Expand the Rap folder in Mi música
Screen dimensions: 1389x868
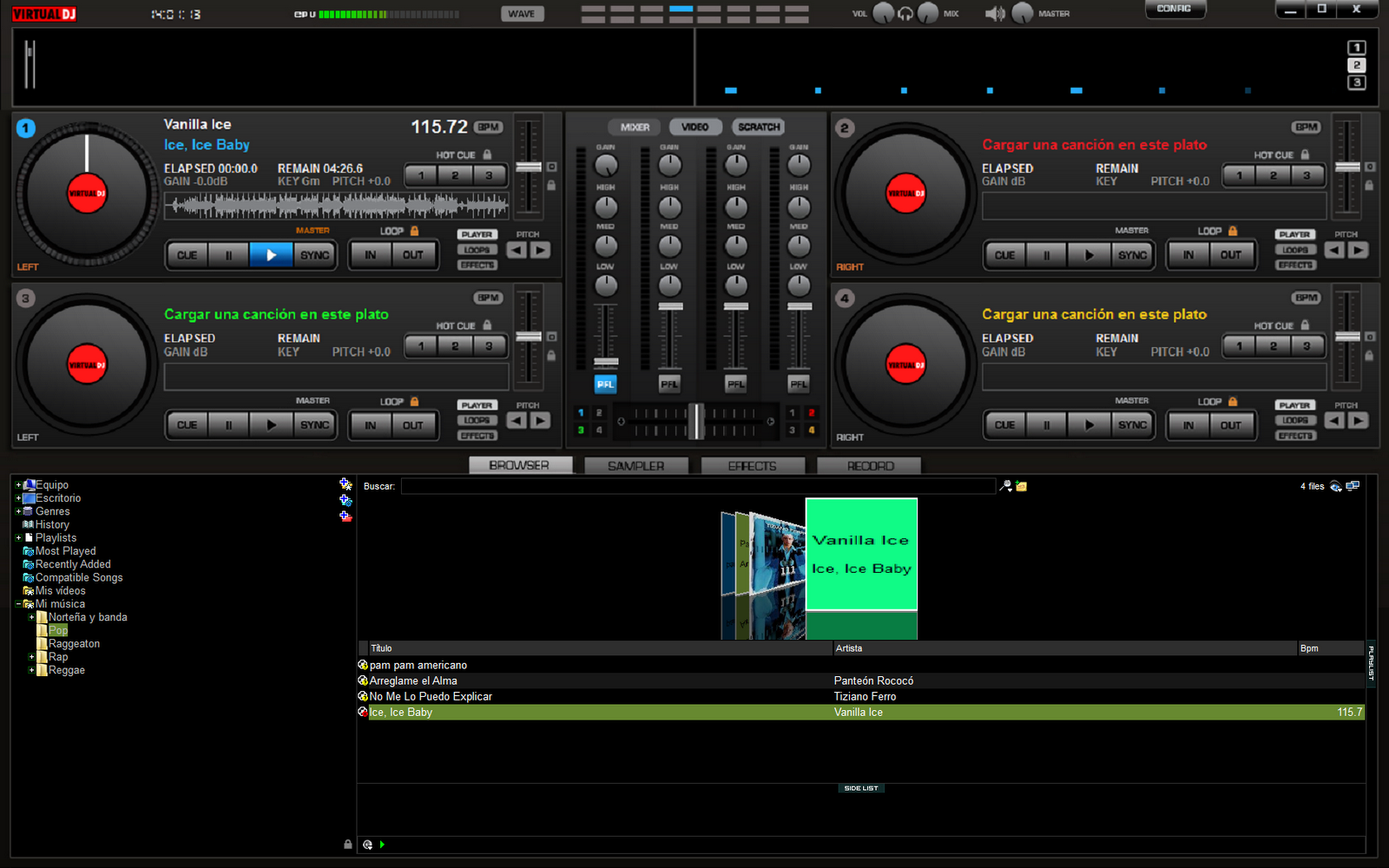tap(32, 656)
